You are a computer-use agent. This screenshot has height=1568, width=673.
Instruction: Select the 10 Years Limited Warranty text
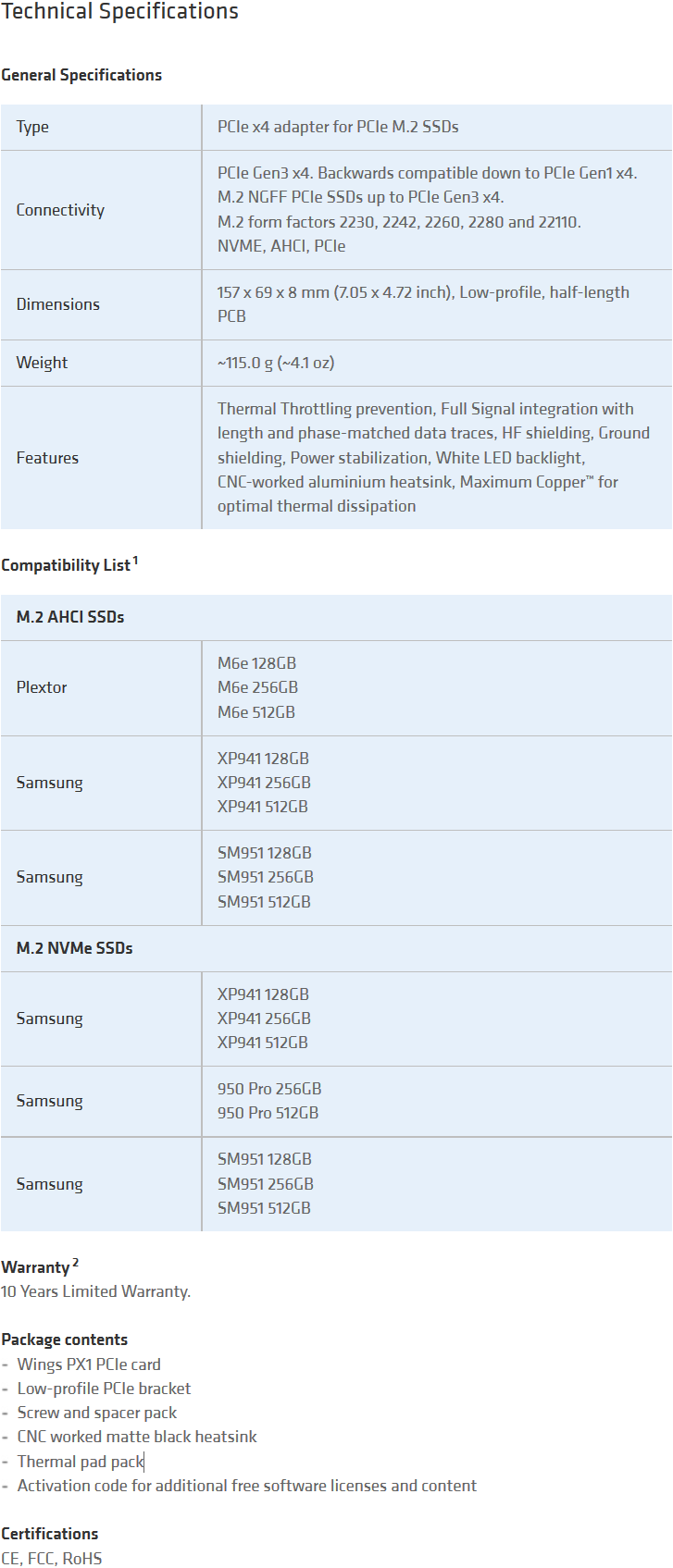point(95,1291)
